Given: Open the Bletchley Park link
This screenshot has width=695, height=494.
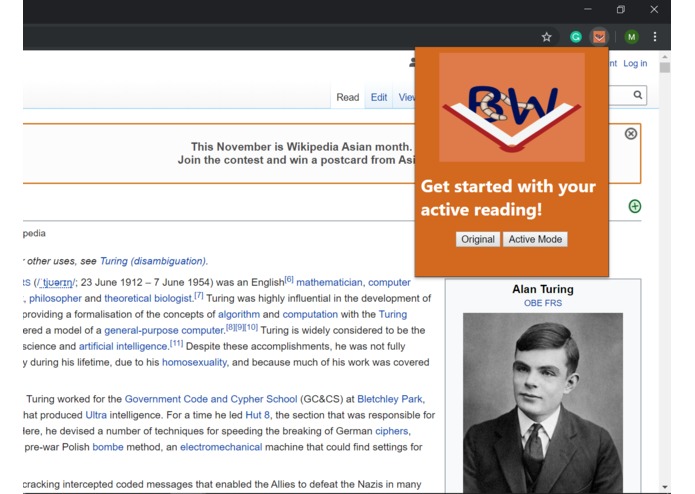Looking at the screenshot, I should (390, 399).
